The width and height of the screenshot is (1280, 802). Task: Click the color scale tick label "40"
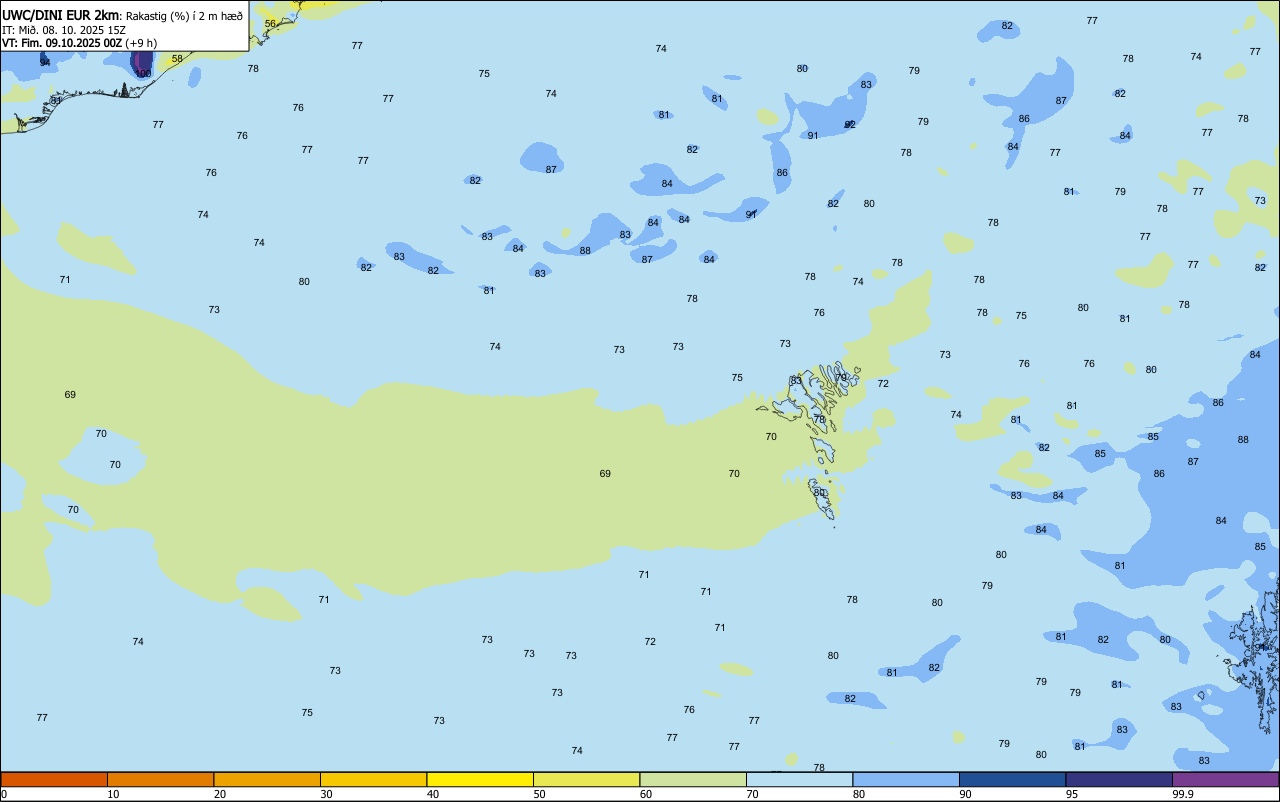(x=433, y=794)
